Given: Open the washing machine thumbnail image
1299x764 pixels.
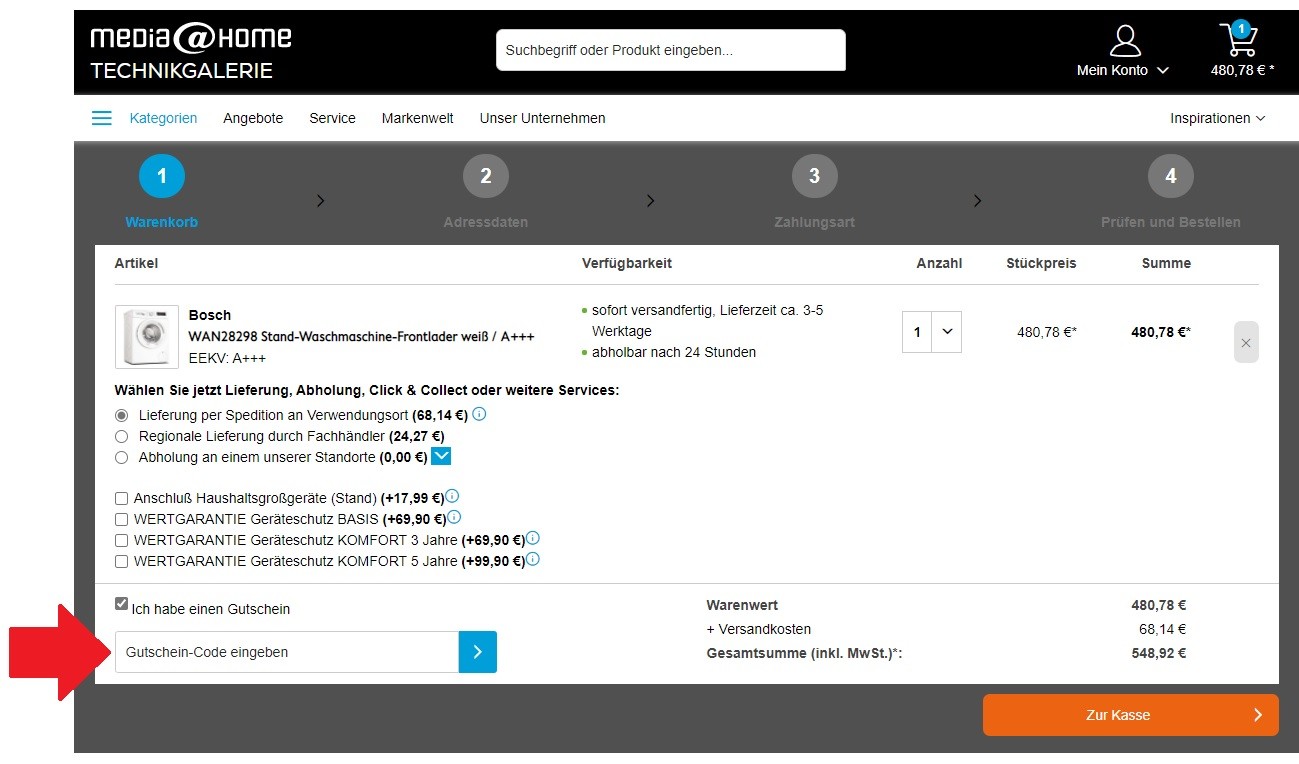Looking at the screenshot, I should pyautogui.click(x=147, y=337).
